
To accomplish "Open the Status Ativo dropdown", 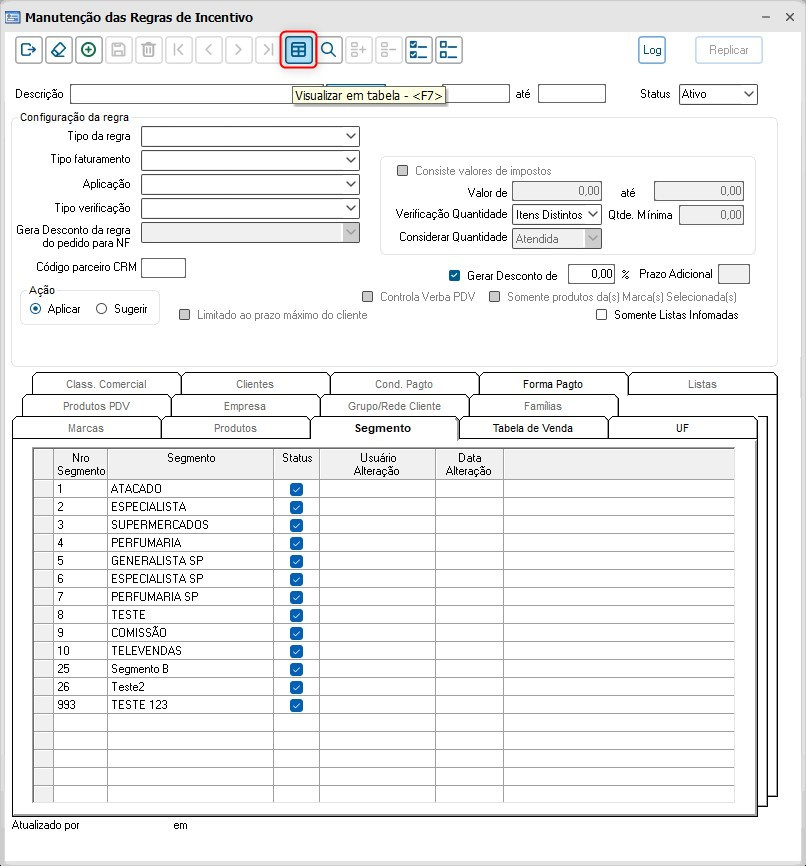I will click(718, 94).
